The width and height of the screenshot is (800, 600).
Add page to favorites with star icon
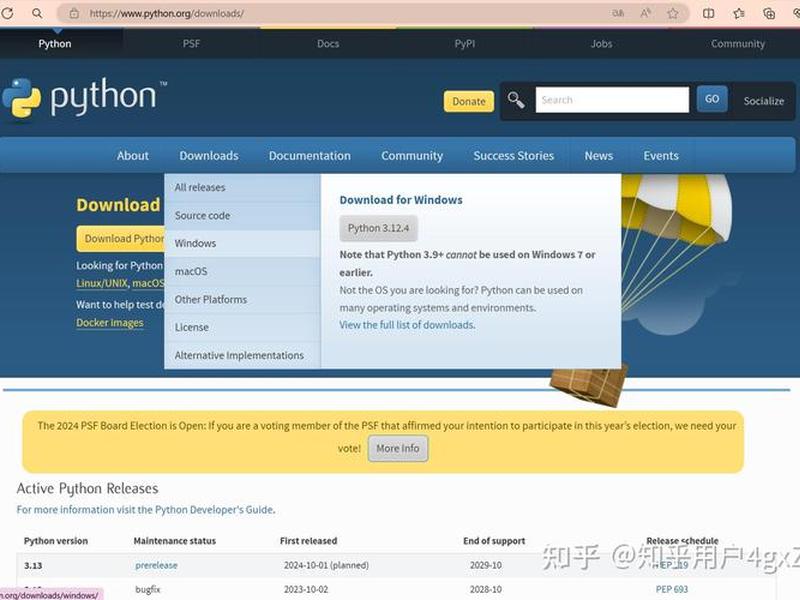(673, 13)
